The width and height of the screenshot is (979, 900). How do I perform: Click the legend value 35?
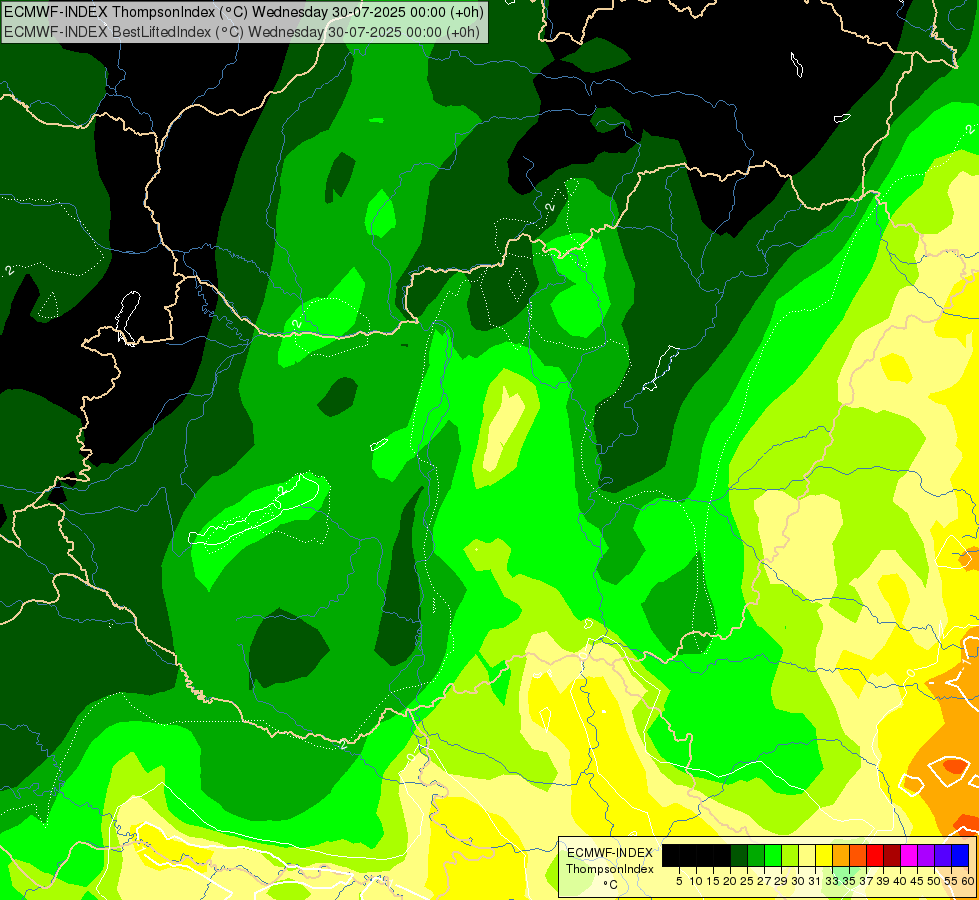pos(849,881)
